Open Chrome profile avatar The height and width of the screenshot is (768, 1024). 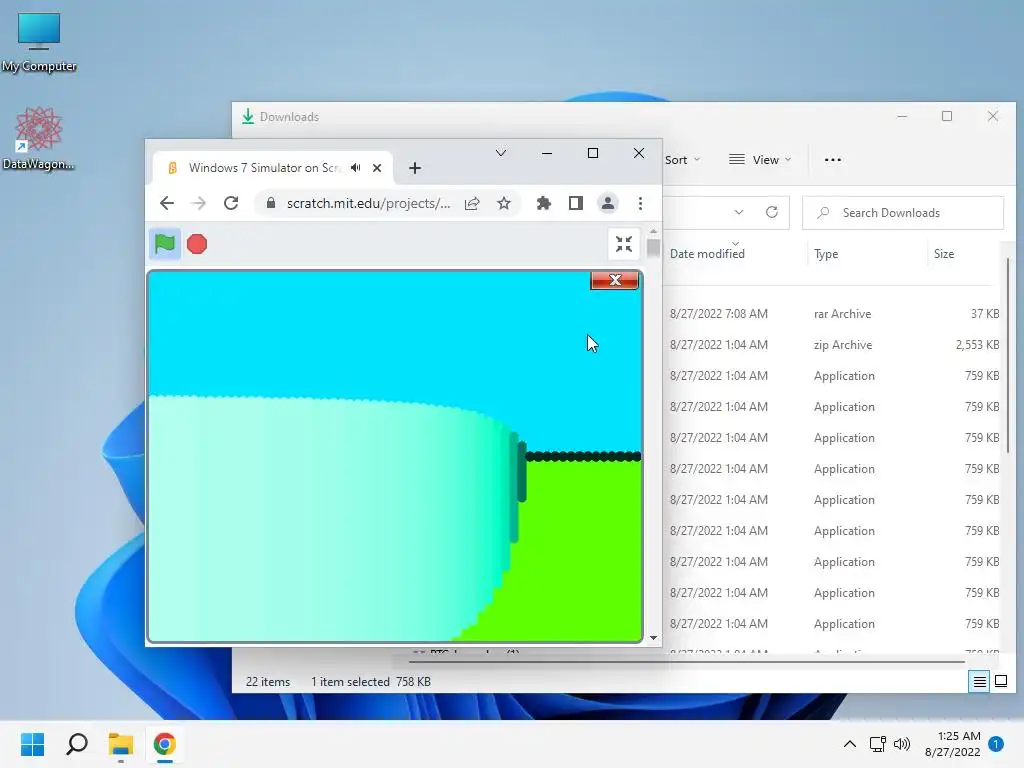click(x=607, y=203)
